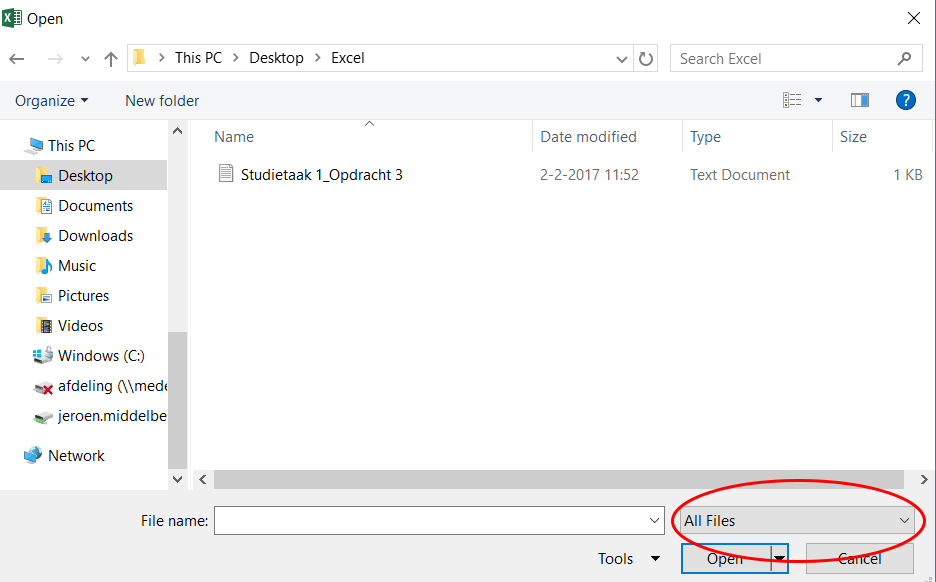Toggle the preview pane icon
The width and height of the screenshot is (936, 582).
click(x=859, y=100)
